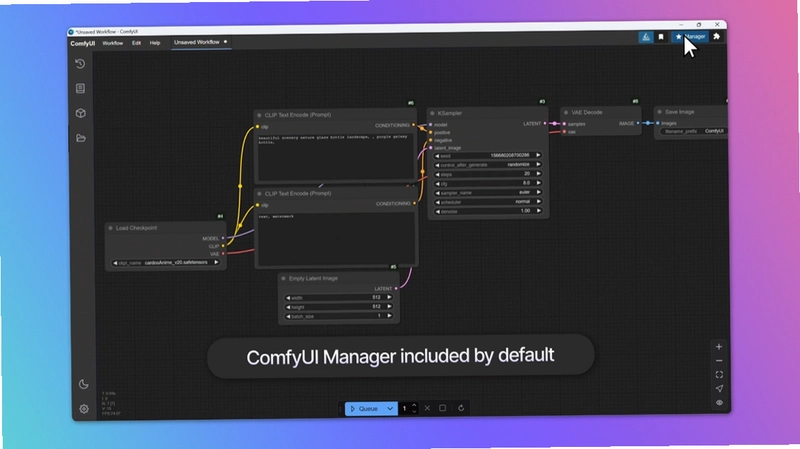The image size is (800, 449).
Task: Open the Queue button dropdown chevron
Action: coord(390,409)
